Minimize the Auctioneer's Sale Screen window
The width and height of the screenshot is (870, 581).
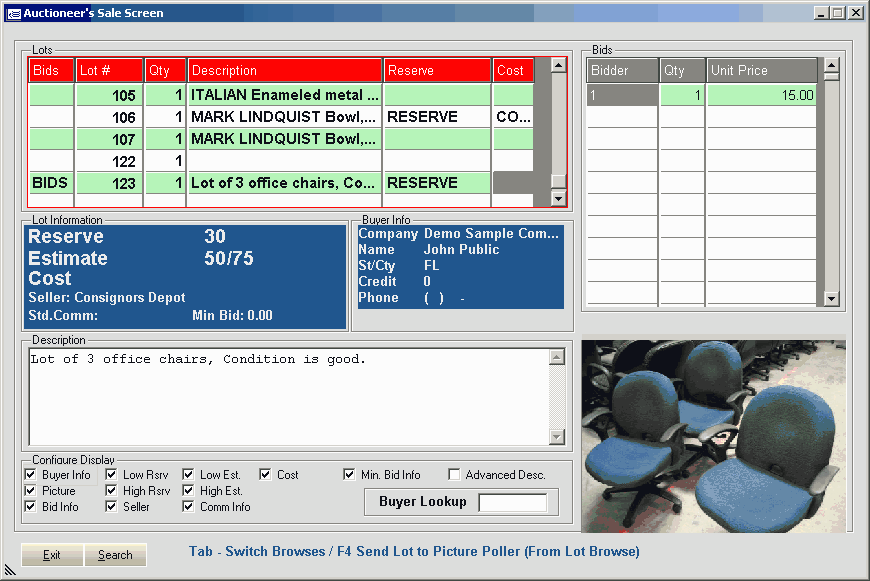coord(822,13)
